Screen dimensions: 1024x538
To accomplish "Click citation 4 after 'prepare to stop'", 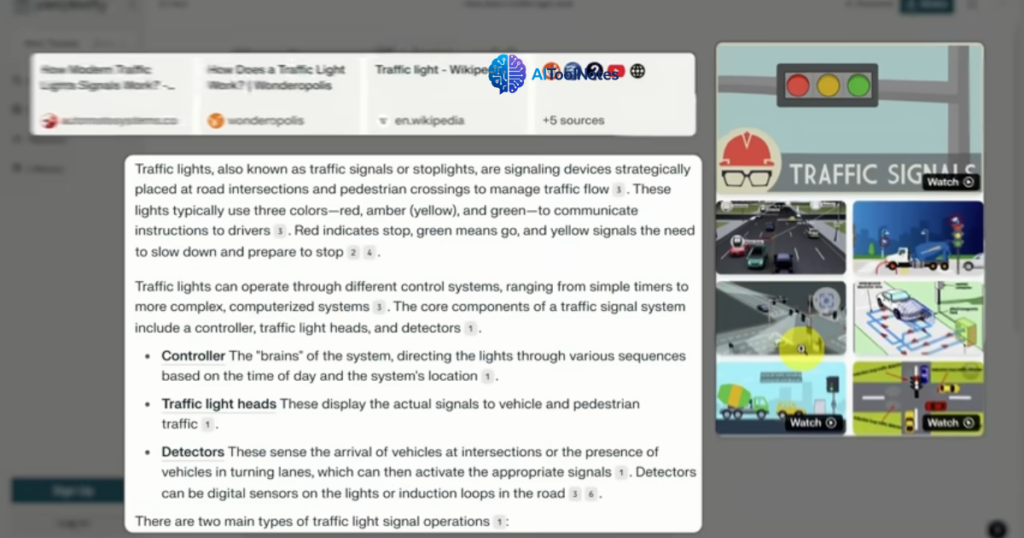I will point(369,253).
